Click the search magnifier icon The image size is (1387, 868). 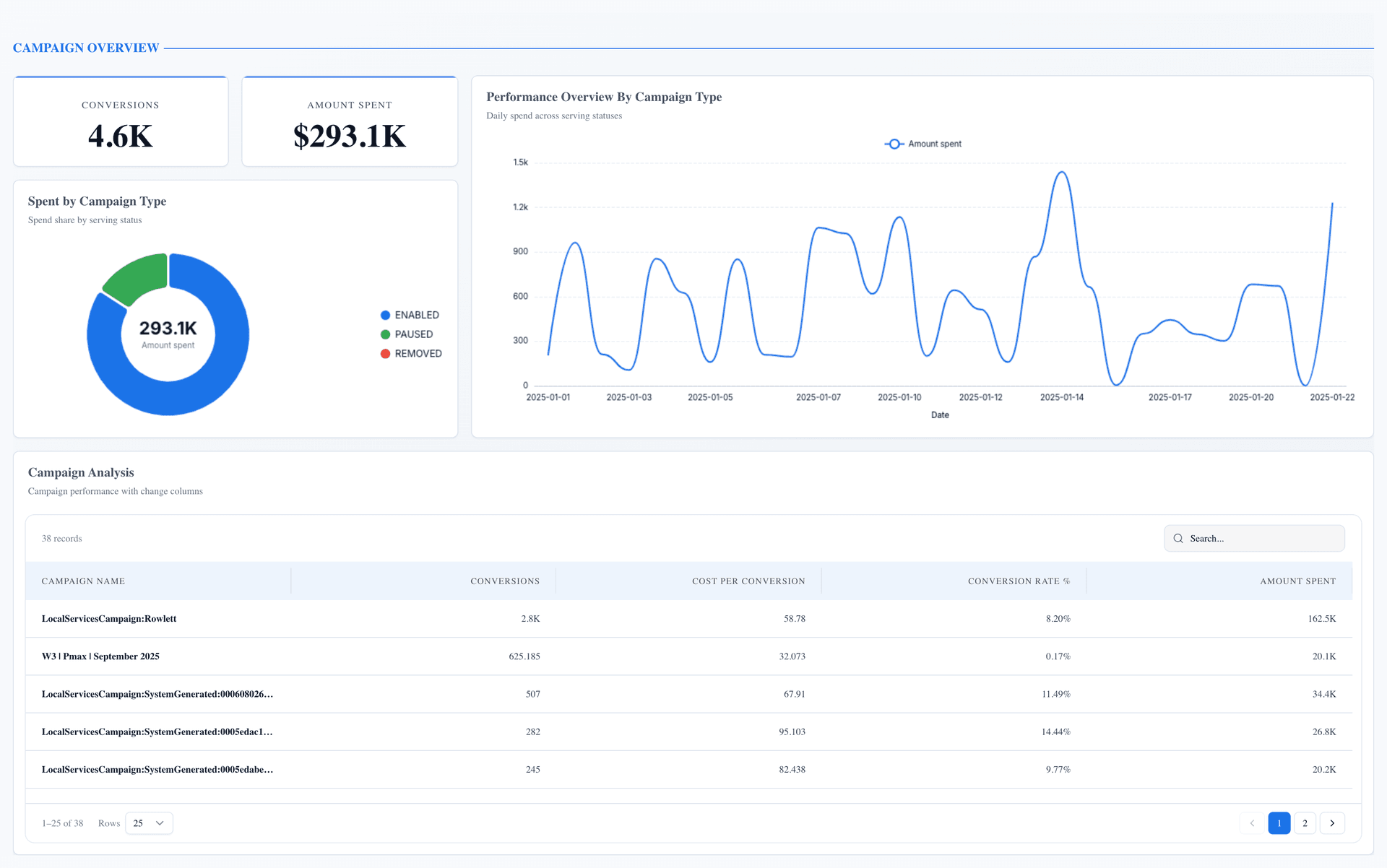(x=1178, y=539)
